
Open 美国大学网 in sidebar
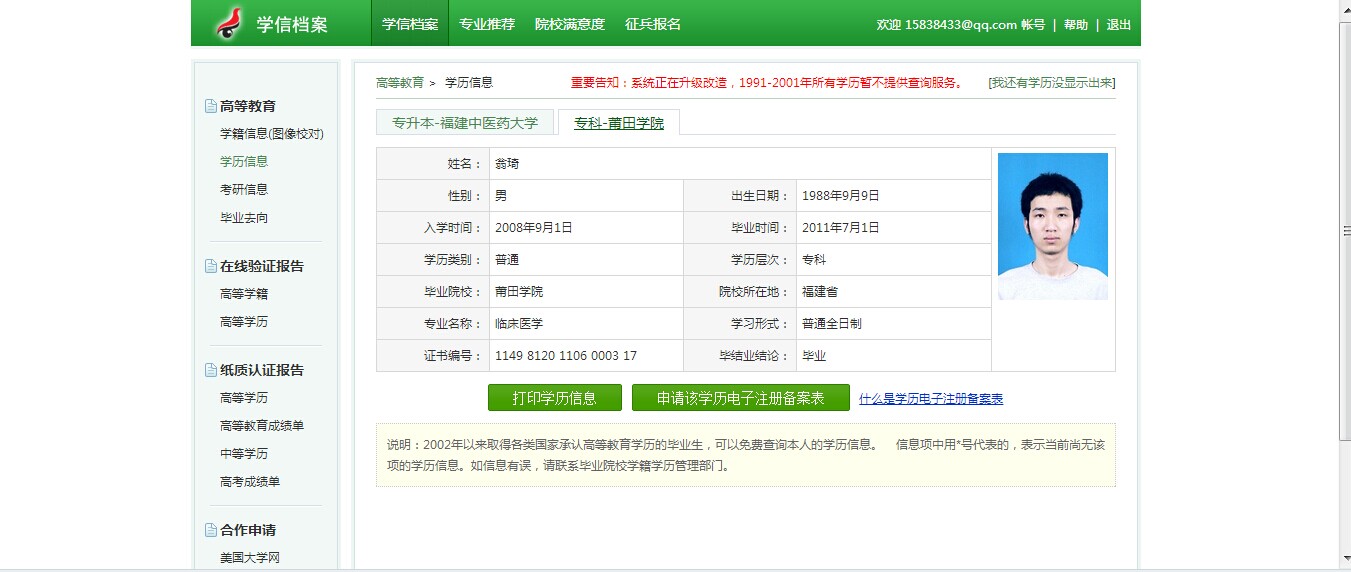coord(250,558)
